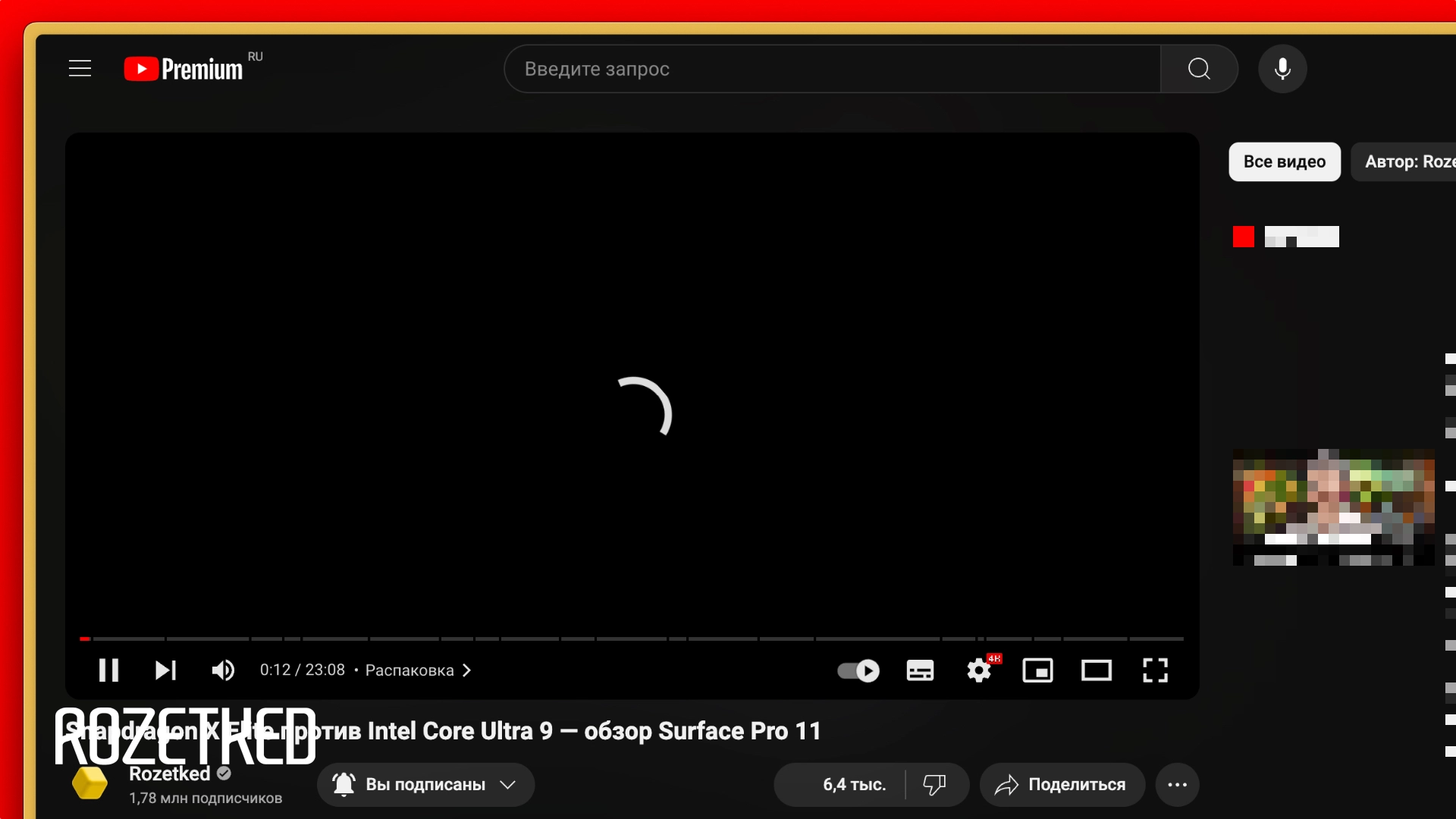Pause the video playback

click(x=108, y=670)
